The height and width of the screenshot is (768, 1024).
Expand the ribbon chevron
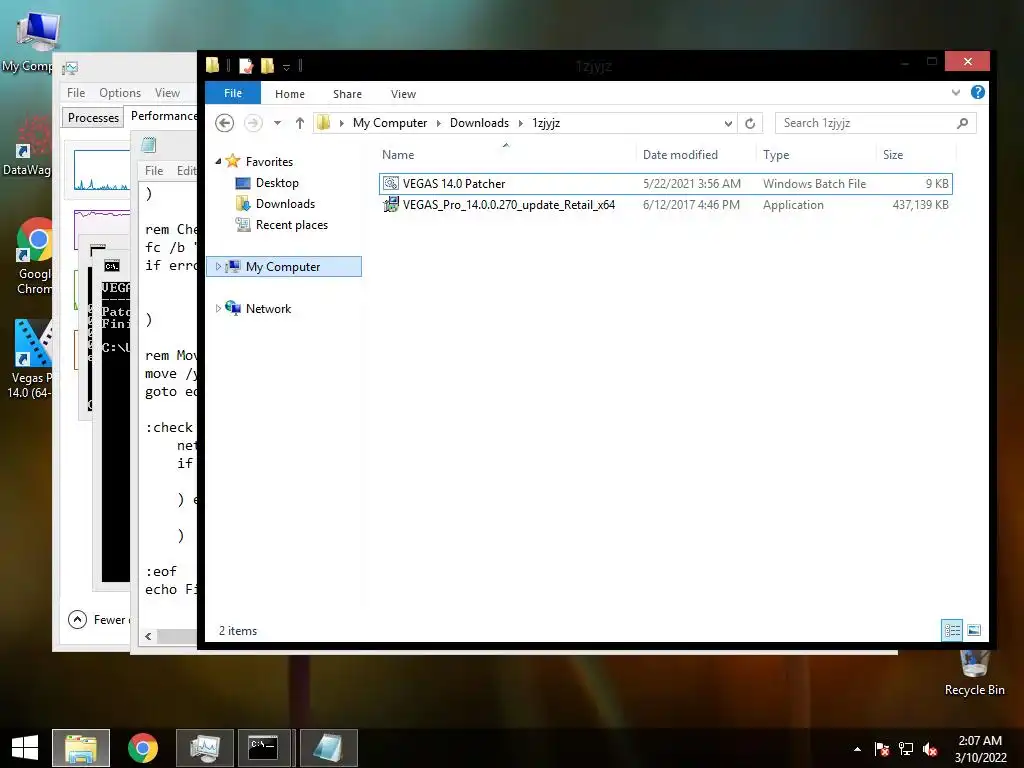coord(955,92)
